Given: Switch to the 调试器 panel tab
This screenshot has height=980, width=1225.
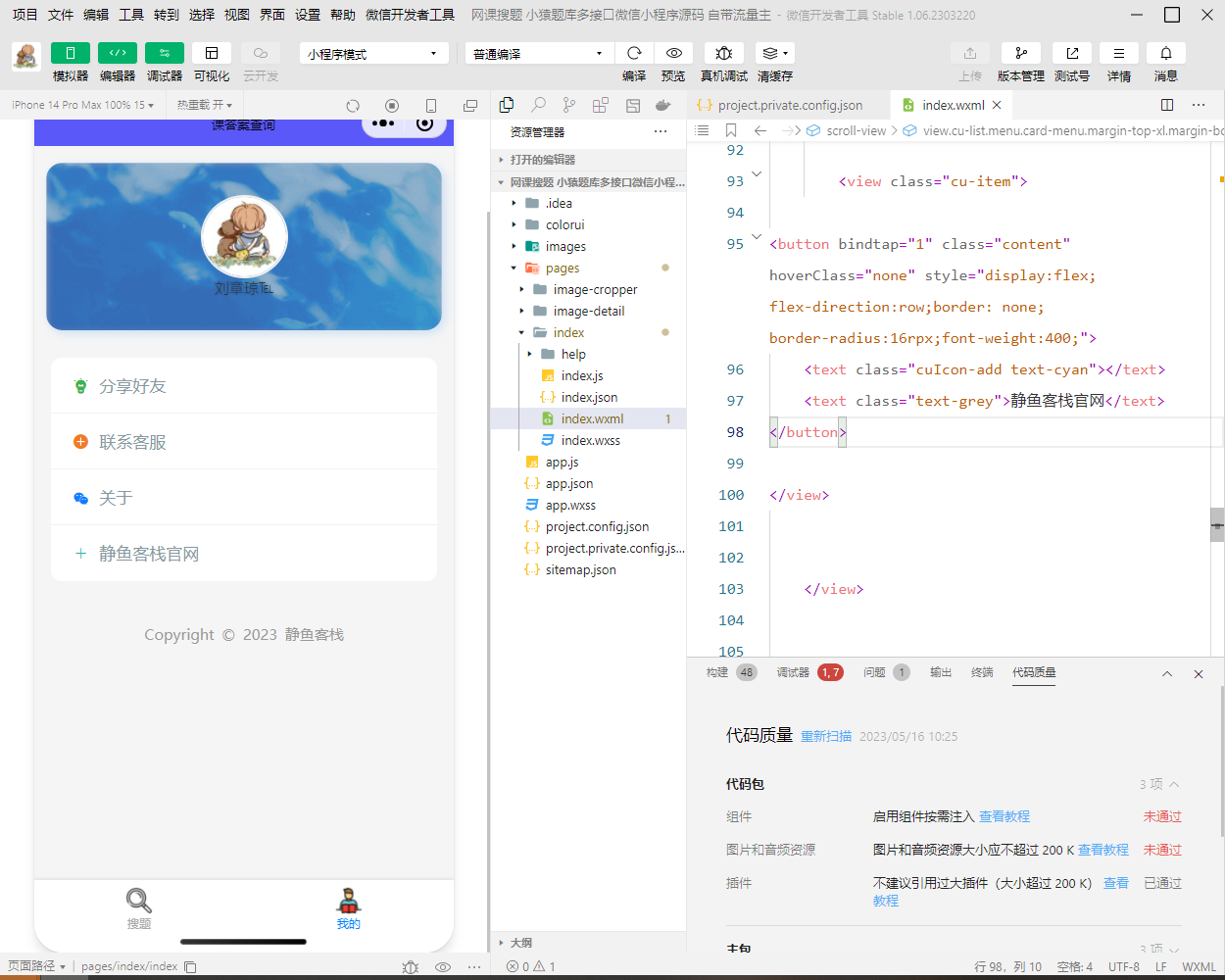Looking at the screenshot, I should click(x=793, y=672).
